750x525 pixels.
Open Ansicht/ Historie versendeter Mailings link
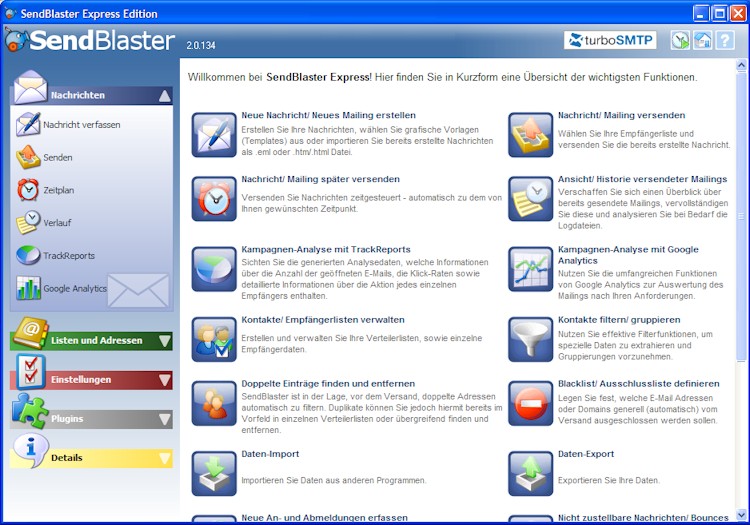(642, 179)
